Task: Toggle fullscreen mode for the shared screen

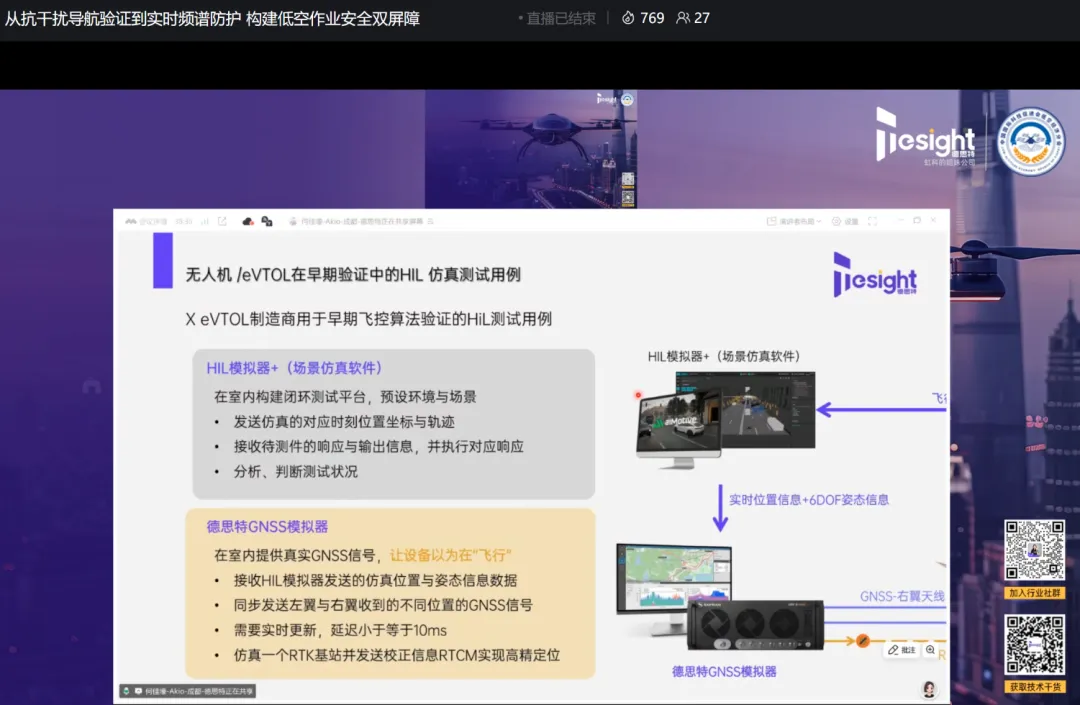Action: click(x=872, y=220)
